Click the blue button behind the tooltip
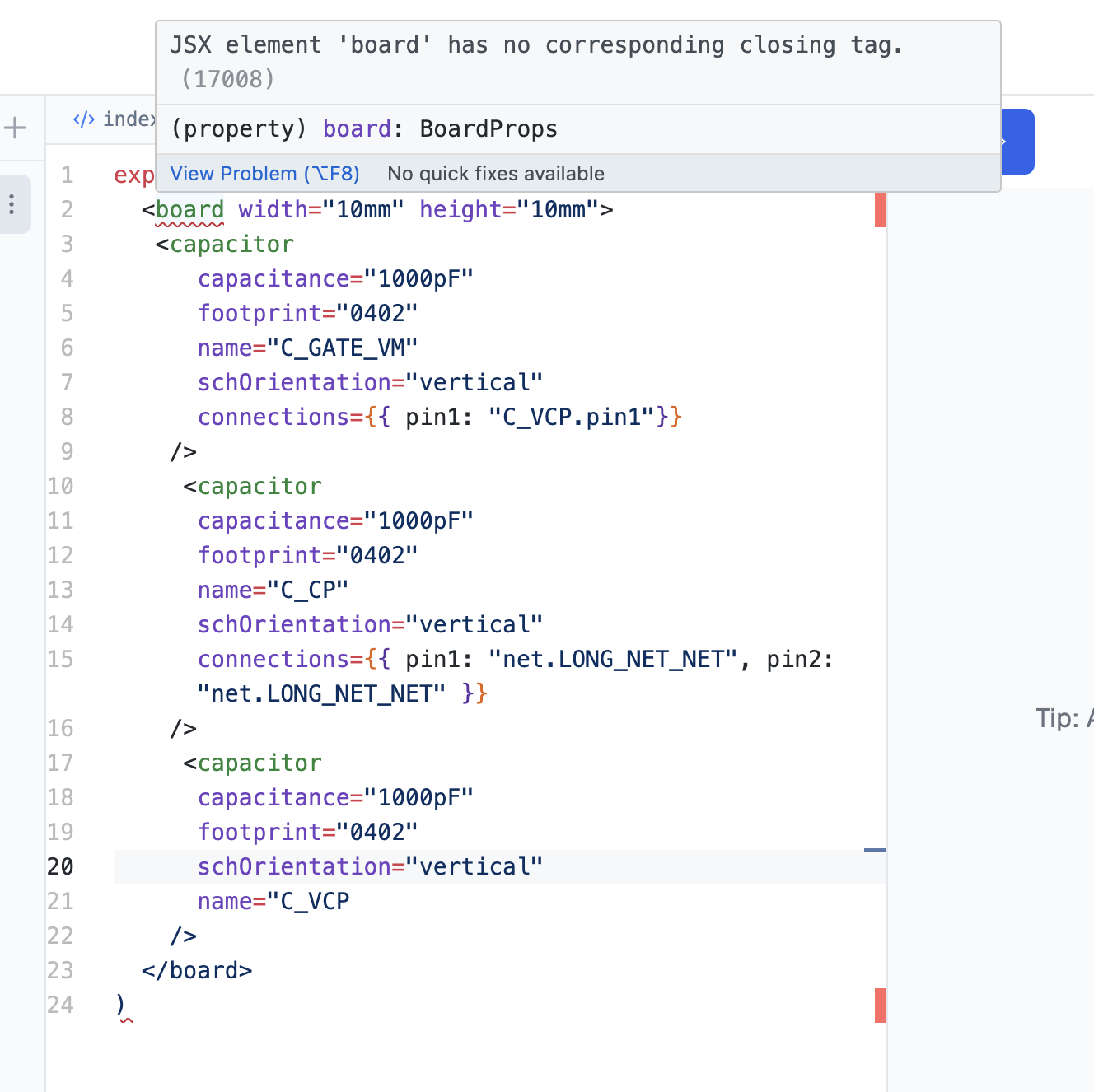The width and height of the screenshot is (1094, 1092). 1017,142
